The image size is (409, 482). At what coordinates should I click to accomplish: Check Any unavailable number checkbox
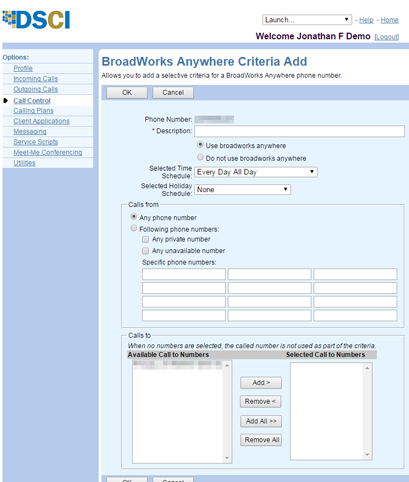point(145,251)
